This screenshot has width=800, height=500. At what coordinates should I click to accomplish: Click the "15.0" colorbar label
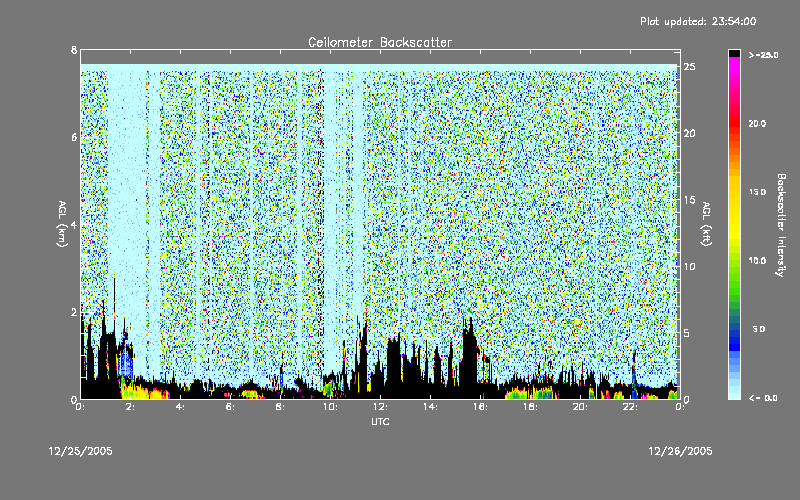coord(757,192)
